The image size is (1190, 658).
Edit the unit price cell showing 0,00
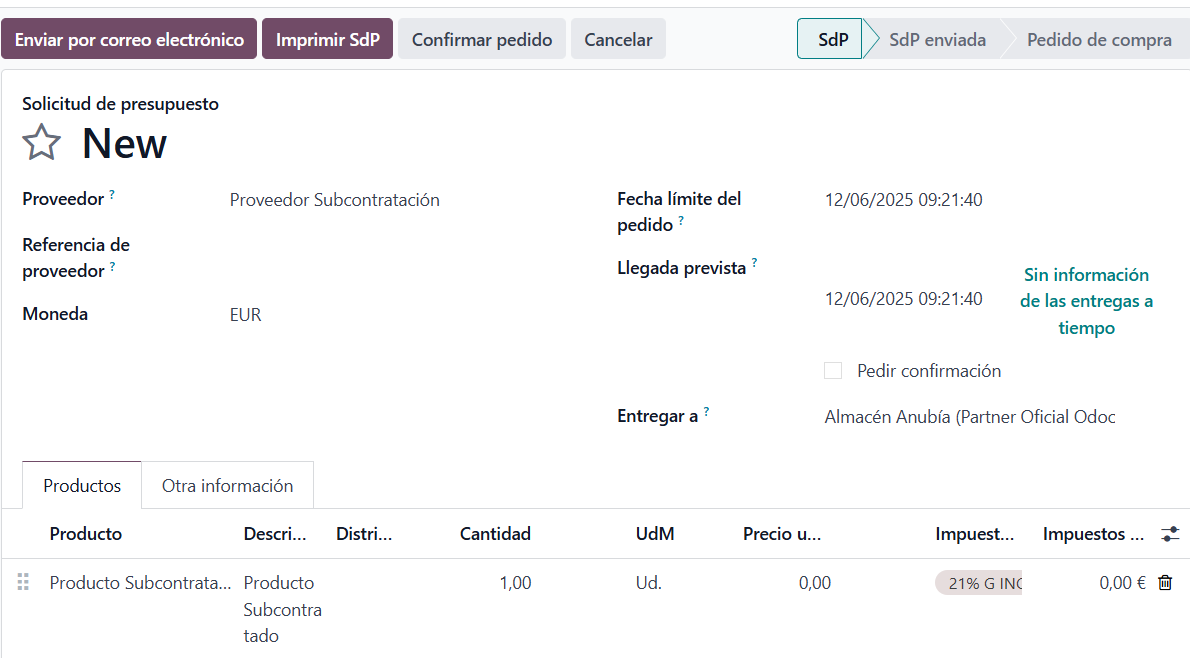pos(814,583)
